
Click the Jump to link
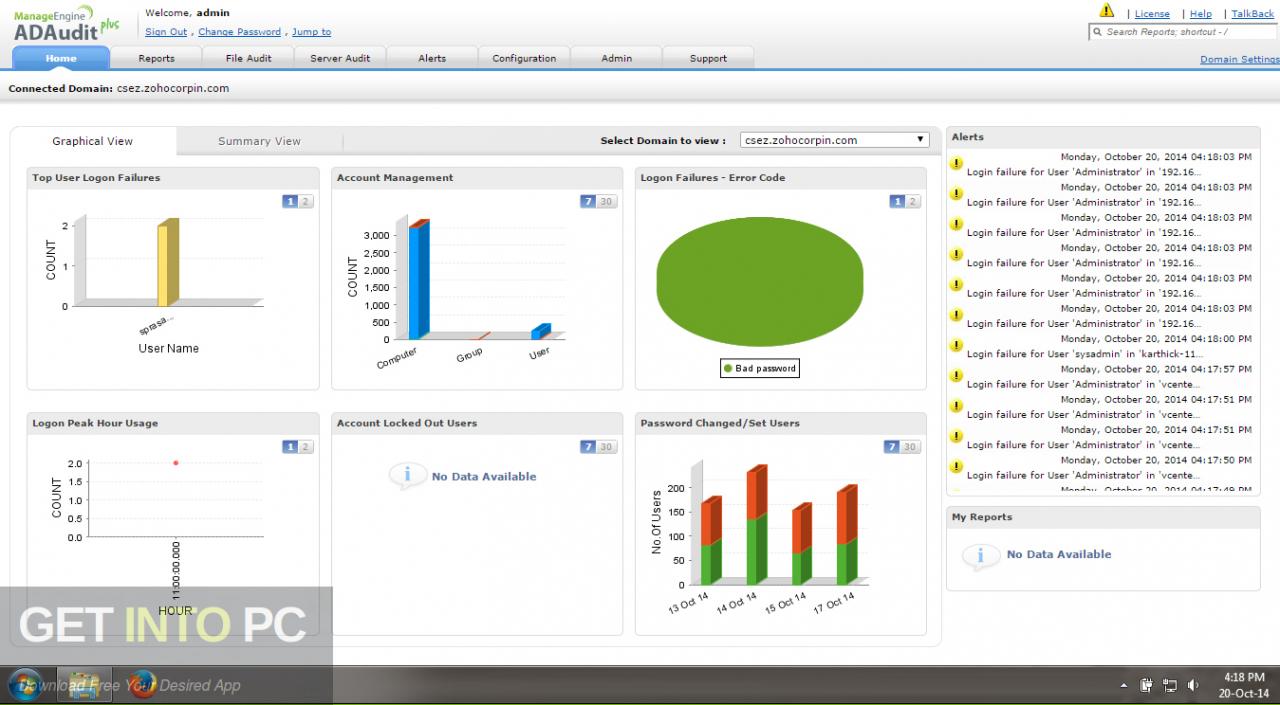[311, 32]
